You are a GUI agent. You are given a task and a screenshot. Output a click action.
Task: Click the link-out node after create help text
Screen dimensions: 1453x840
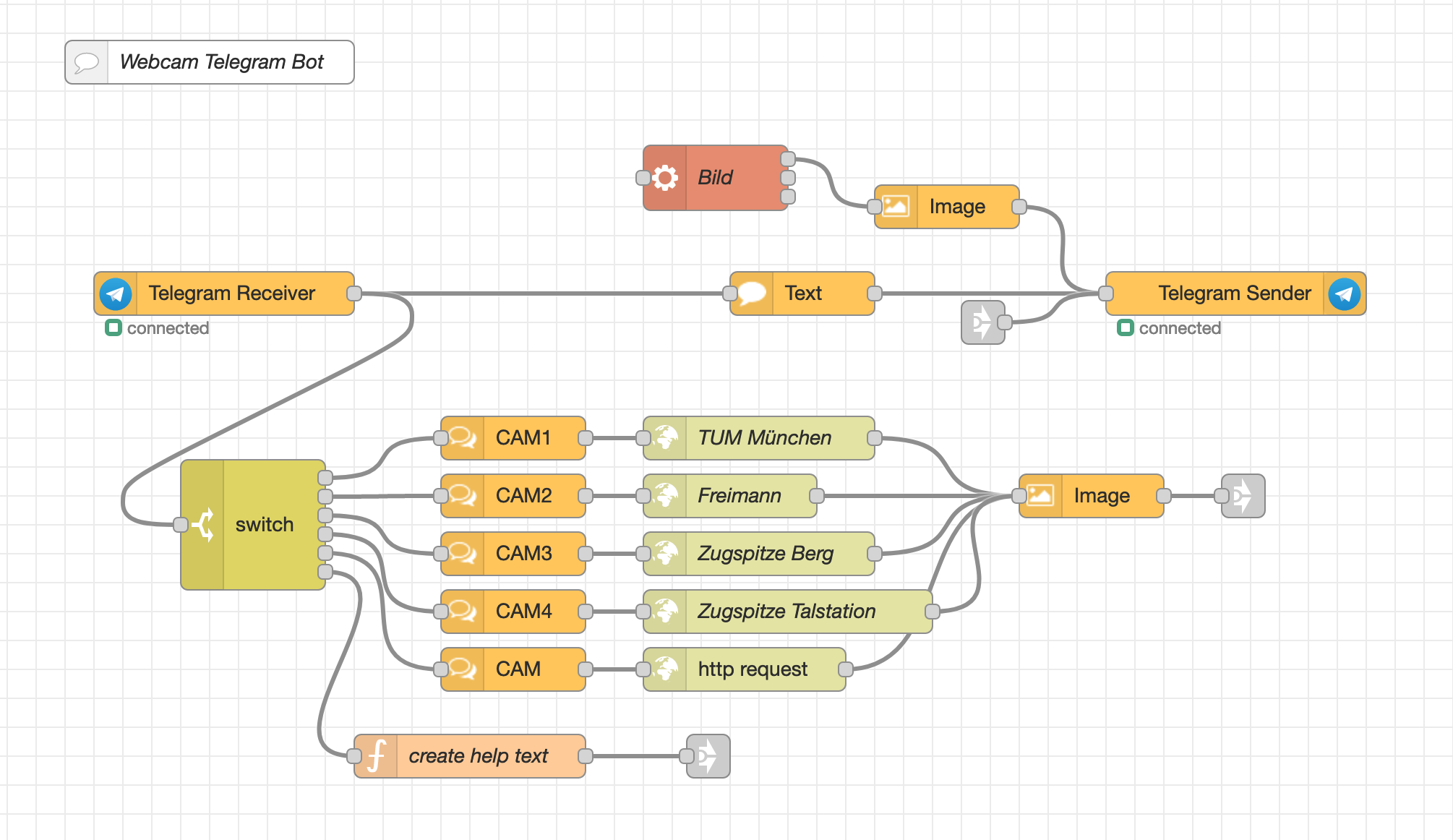tap(708, 756)
